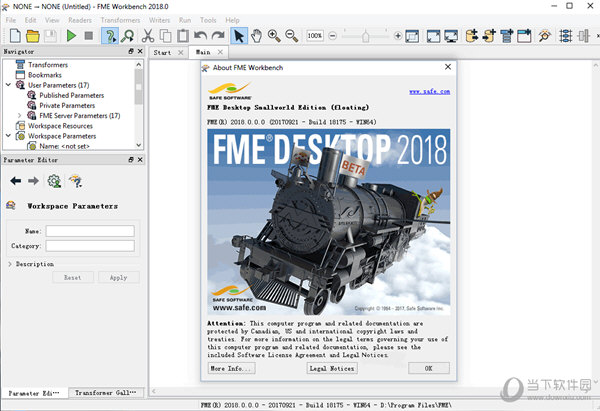Click the Inspect magnifier icon next to Run

127,36
